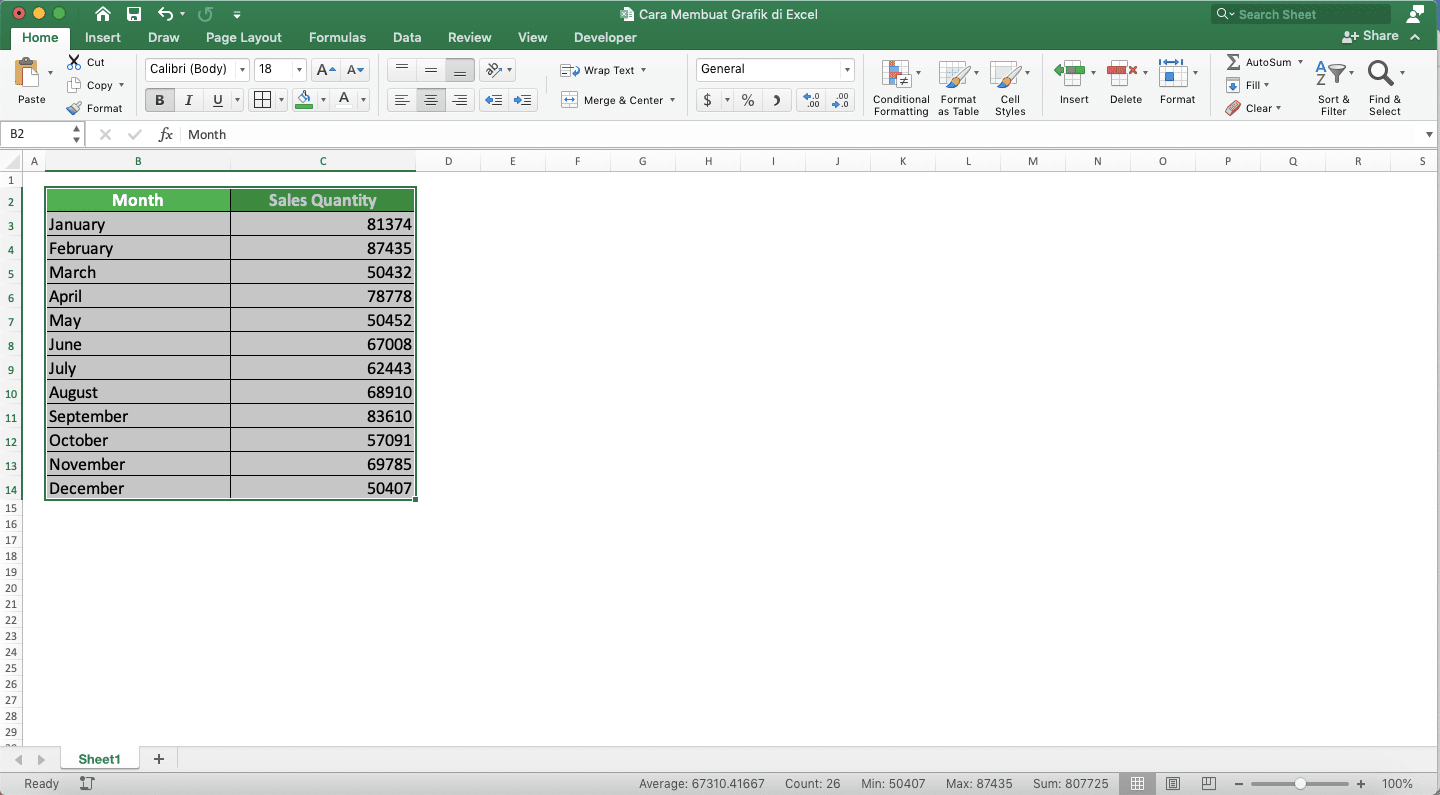The height and width of the screenshot is (795, 1440).
Task: Toggle Bold formatting
Action: [x=159, y=100]
